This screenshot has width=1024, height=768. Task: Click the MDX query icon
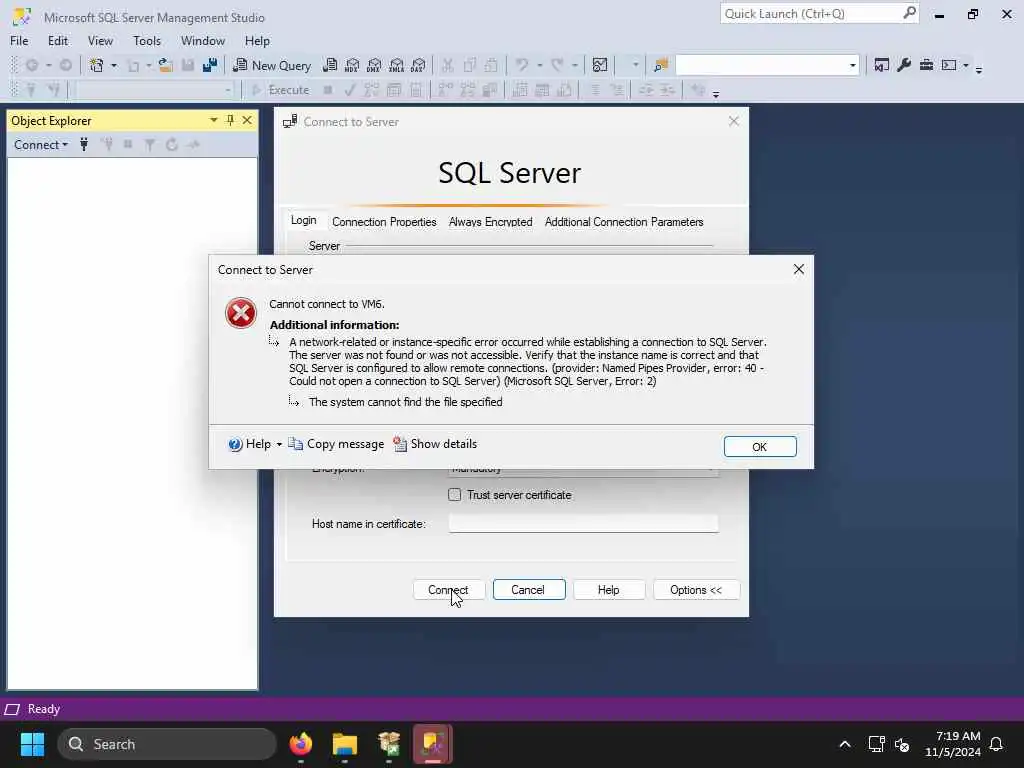352,65
